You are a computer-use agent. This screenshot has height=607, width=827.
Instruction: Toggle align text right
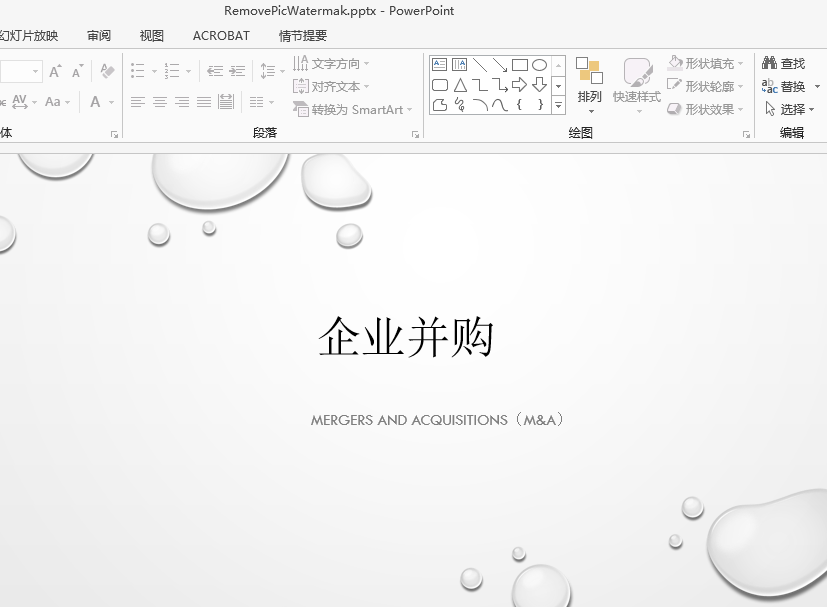182,101
